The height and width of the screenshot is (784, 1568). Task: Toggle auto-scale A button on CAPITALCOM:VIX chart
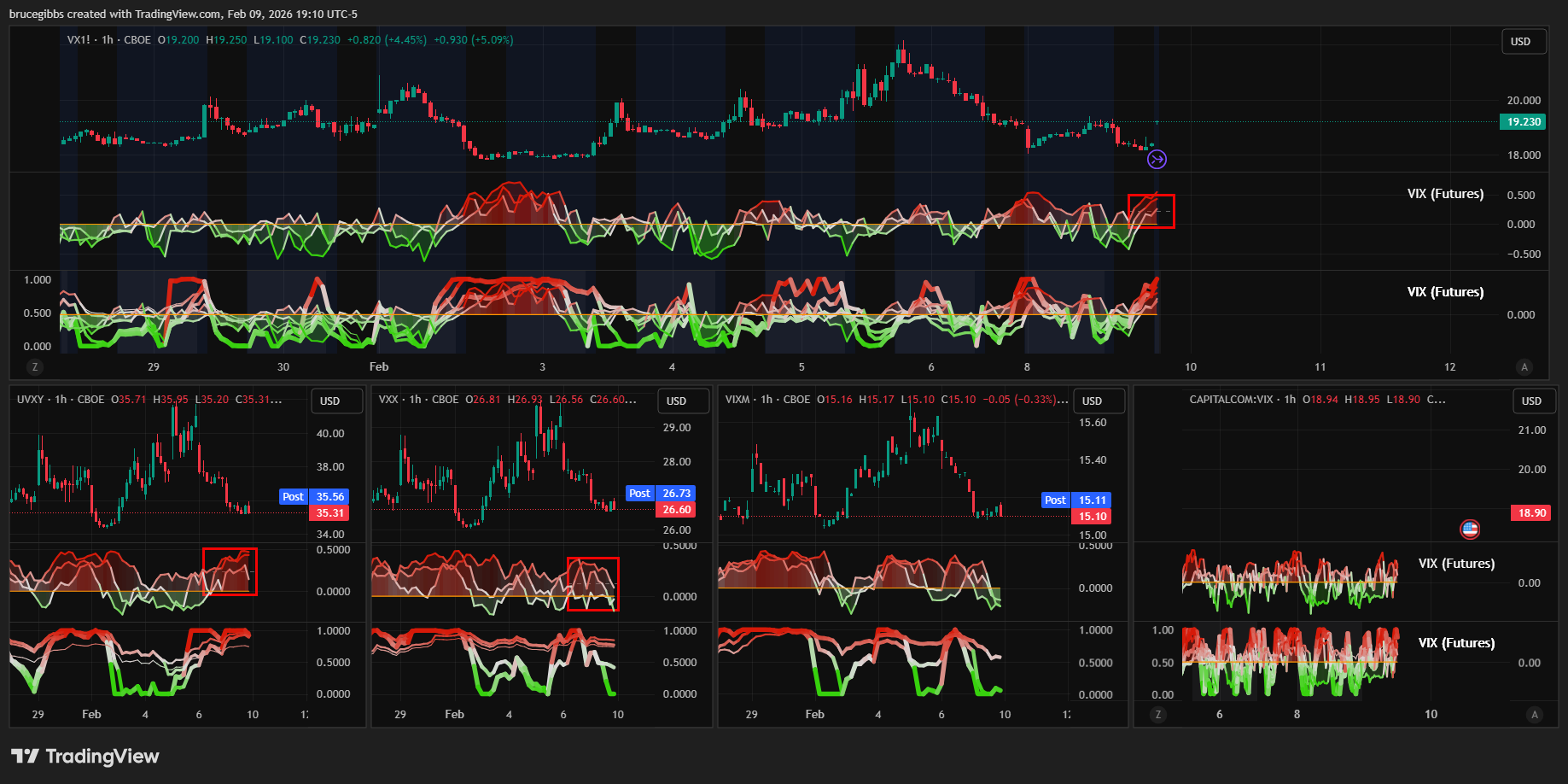coord(1534,715)
